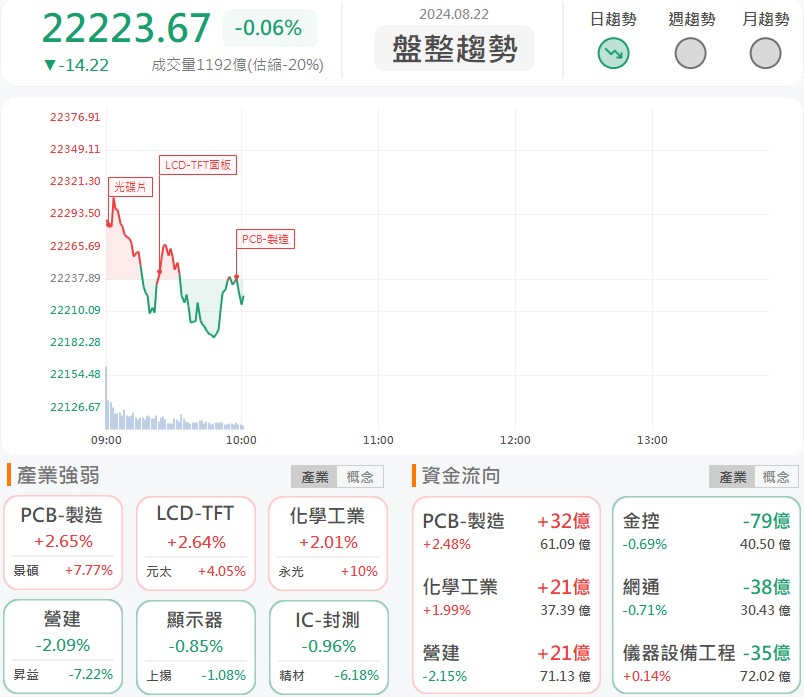Click the 上揚 -1.08% stock row
804x697 pixels.
click(195, 675)
